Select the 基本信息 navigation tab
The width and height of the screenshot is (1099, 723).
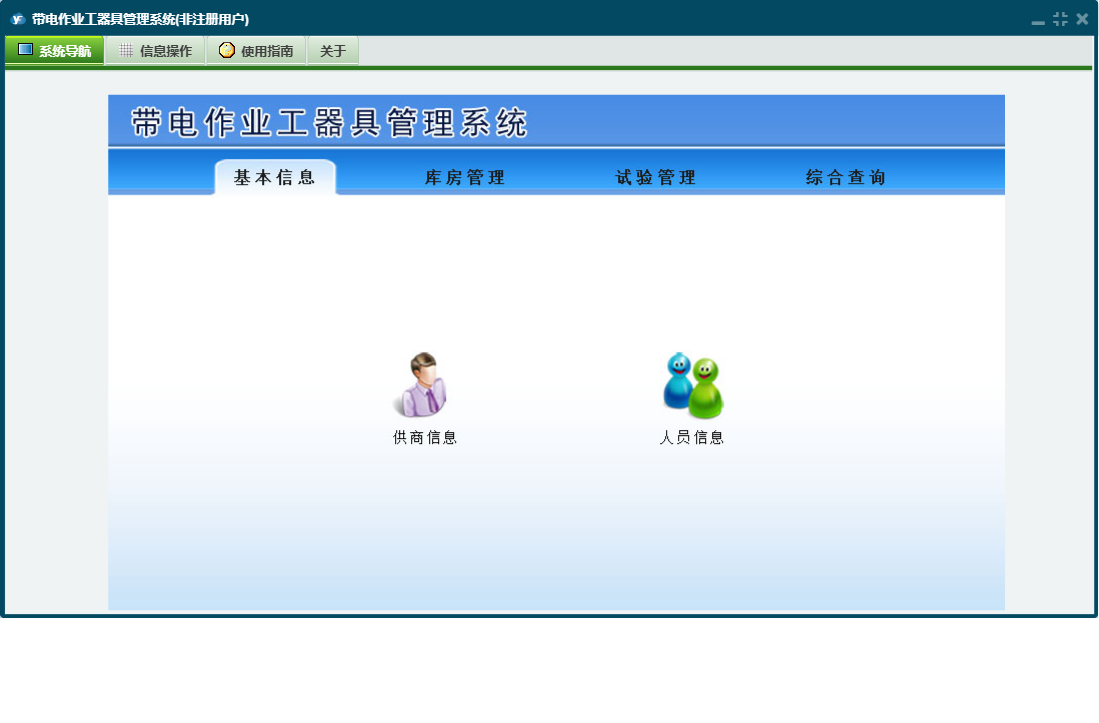[x=275, y=177]
